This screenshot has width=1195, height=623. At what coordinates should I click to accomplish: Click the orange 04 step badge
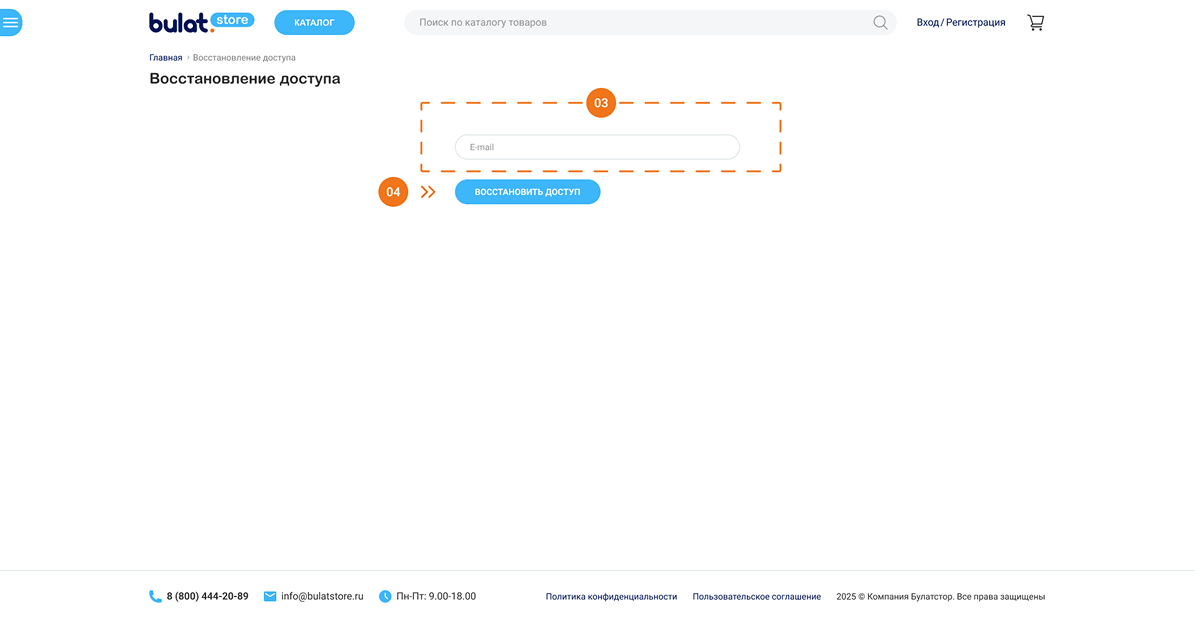393,192
